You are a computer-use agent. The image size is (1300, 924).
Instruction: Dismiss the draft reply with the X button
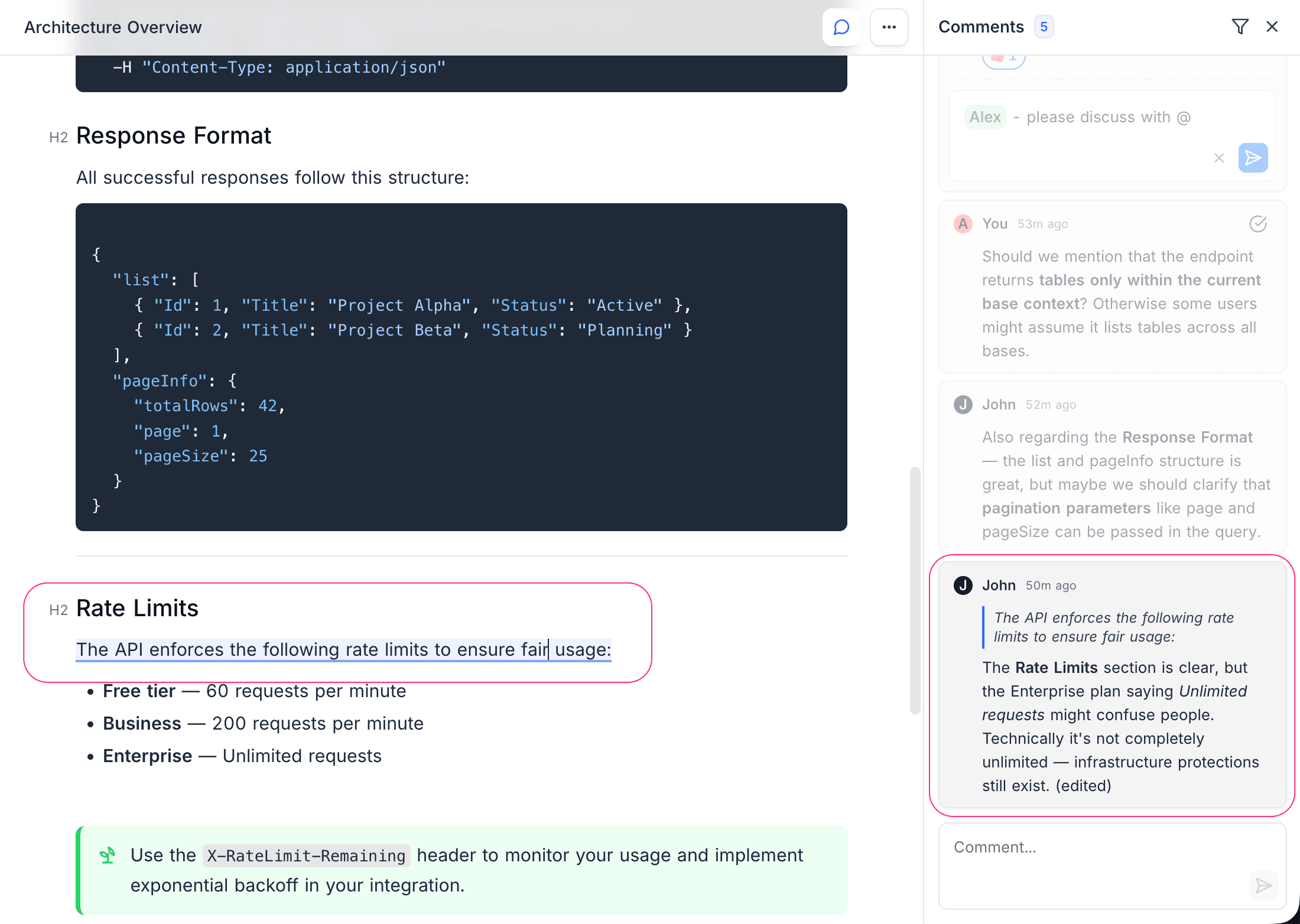[x=1219, y=158]
